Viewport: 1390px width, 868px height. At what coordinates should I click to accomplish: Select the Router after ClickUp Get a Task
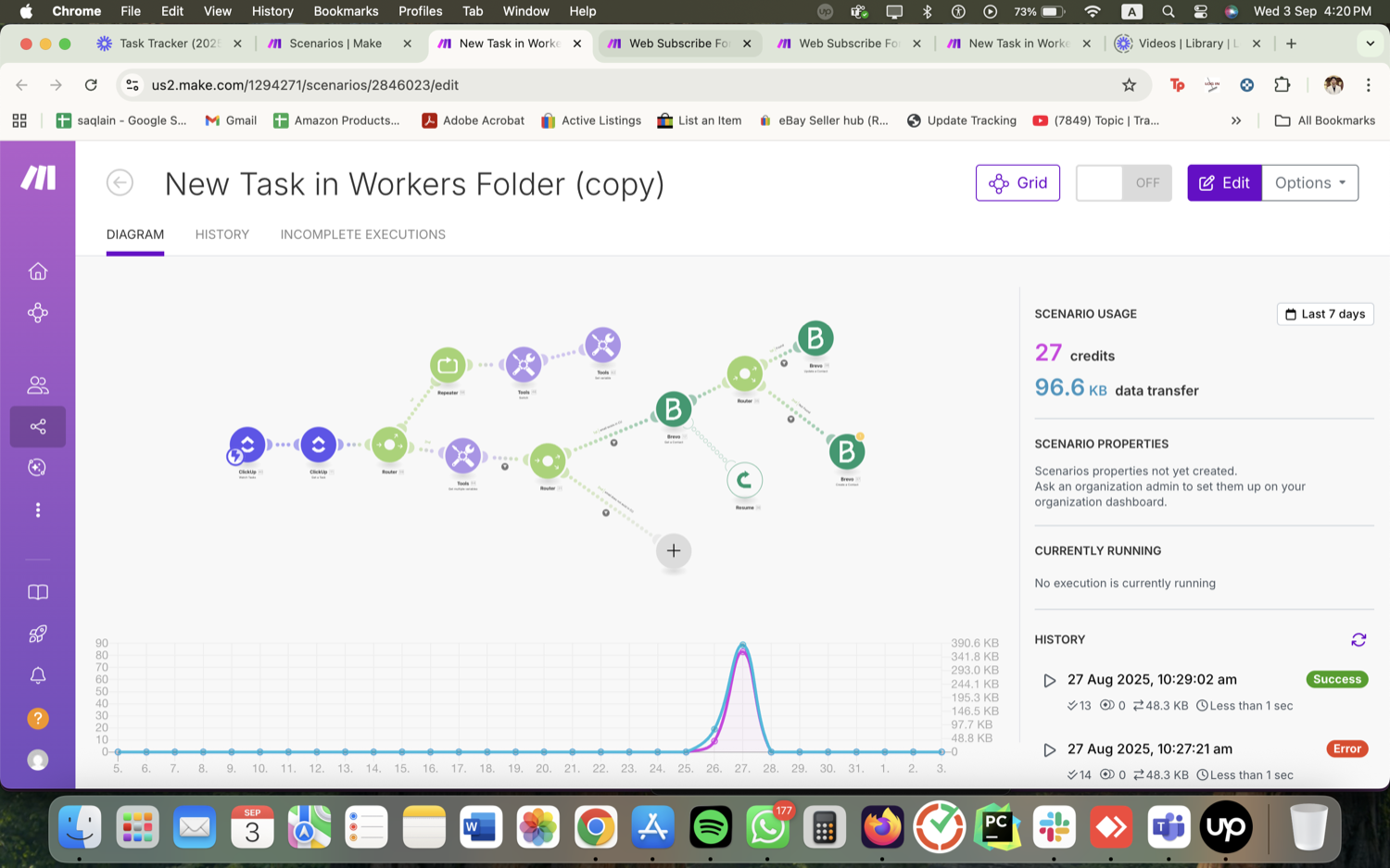[389, 445]
